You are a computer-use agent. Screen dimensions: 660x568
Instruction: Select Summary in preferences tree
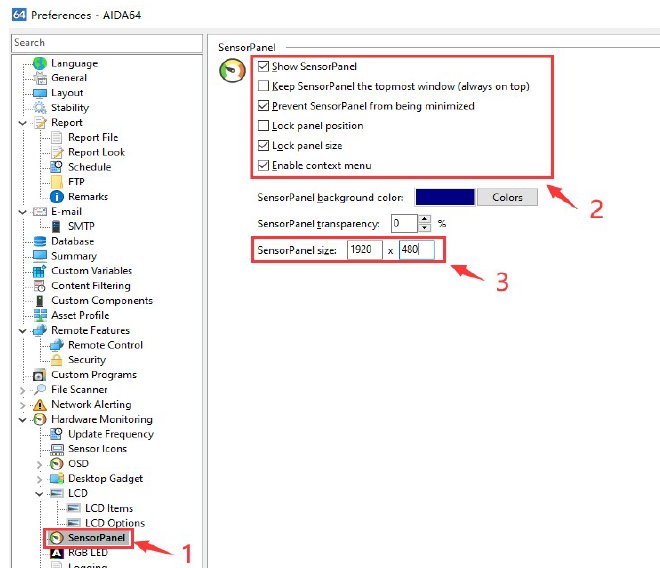coord(74,256)
